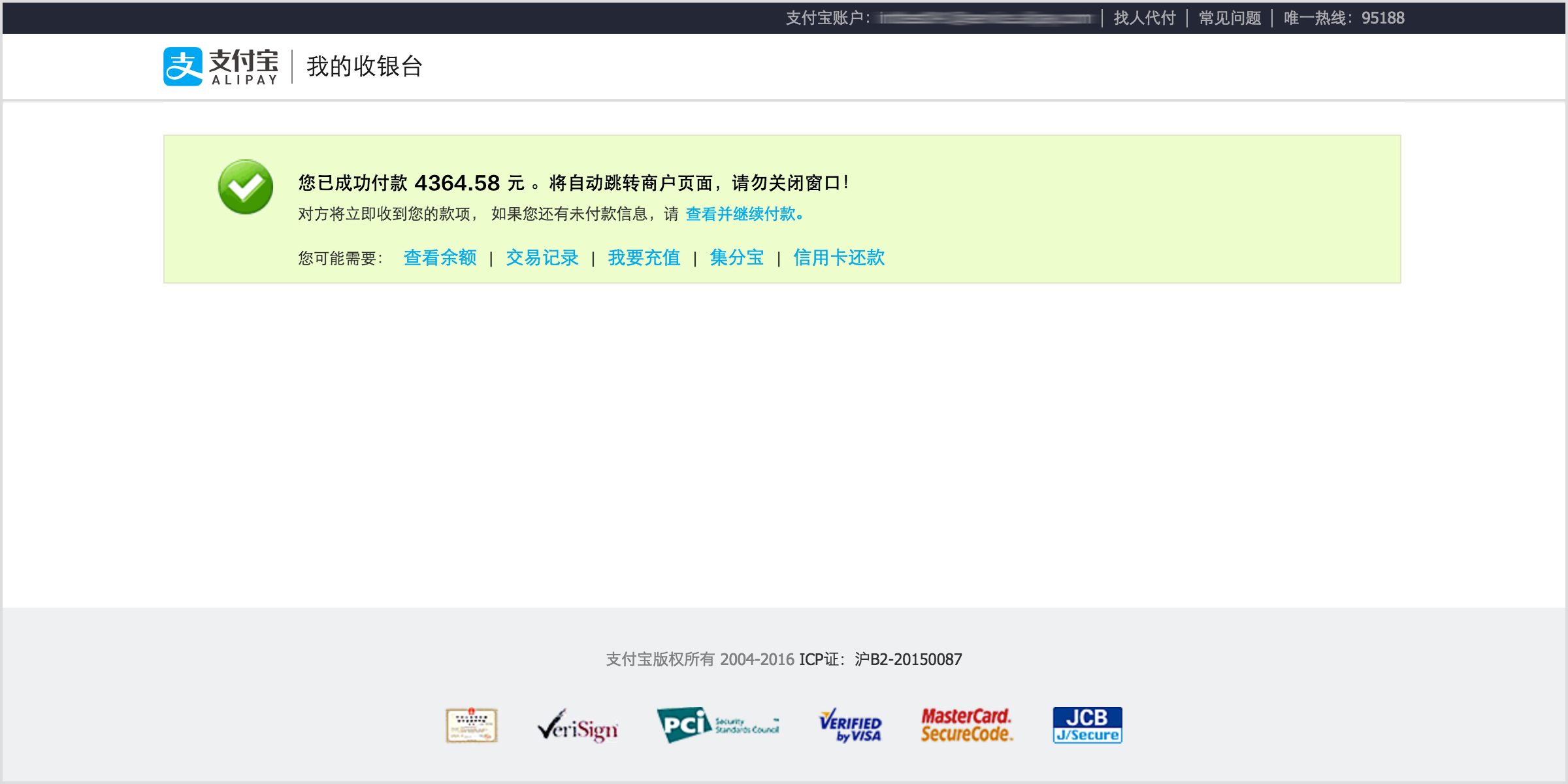1568x784 pixels.
Task: Open the 集分宝 points link
Action: coord(736,257)
